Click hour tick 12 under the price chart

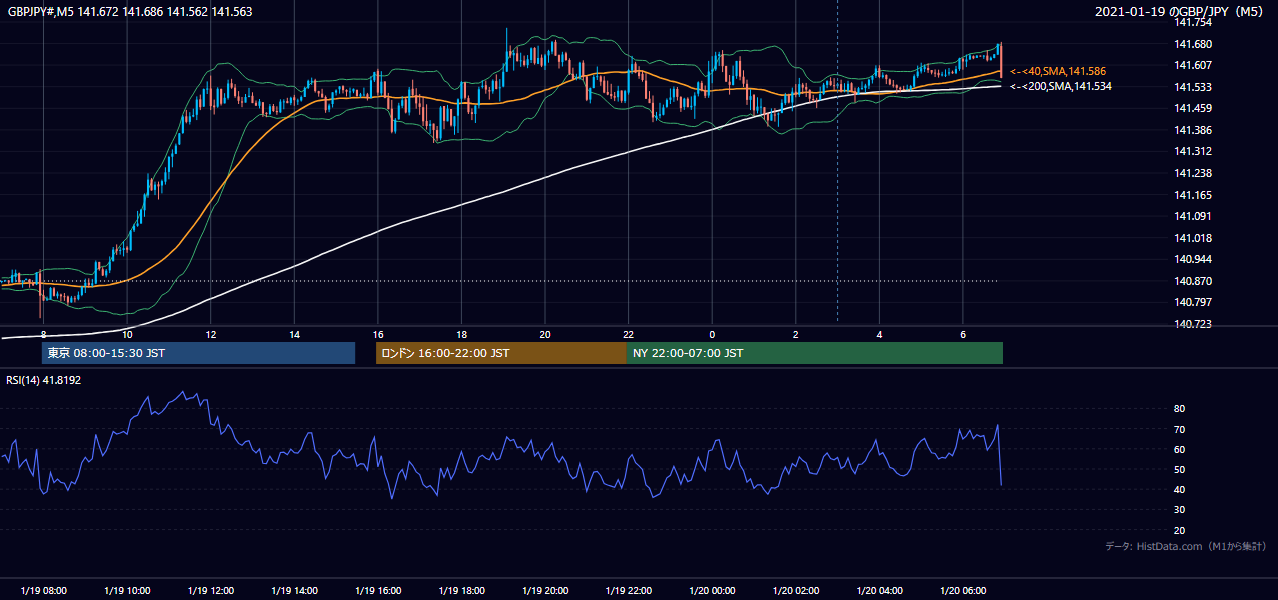[211, 334]
